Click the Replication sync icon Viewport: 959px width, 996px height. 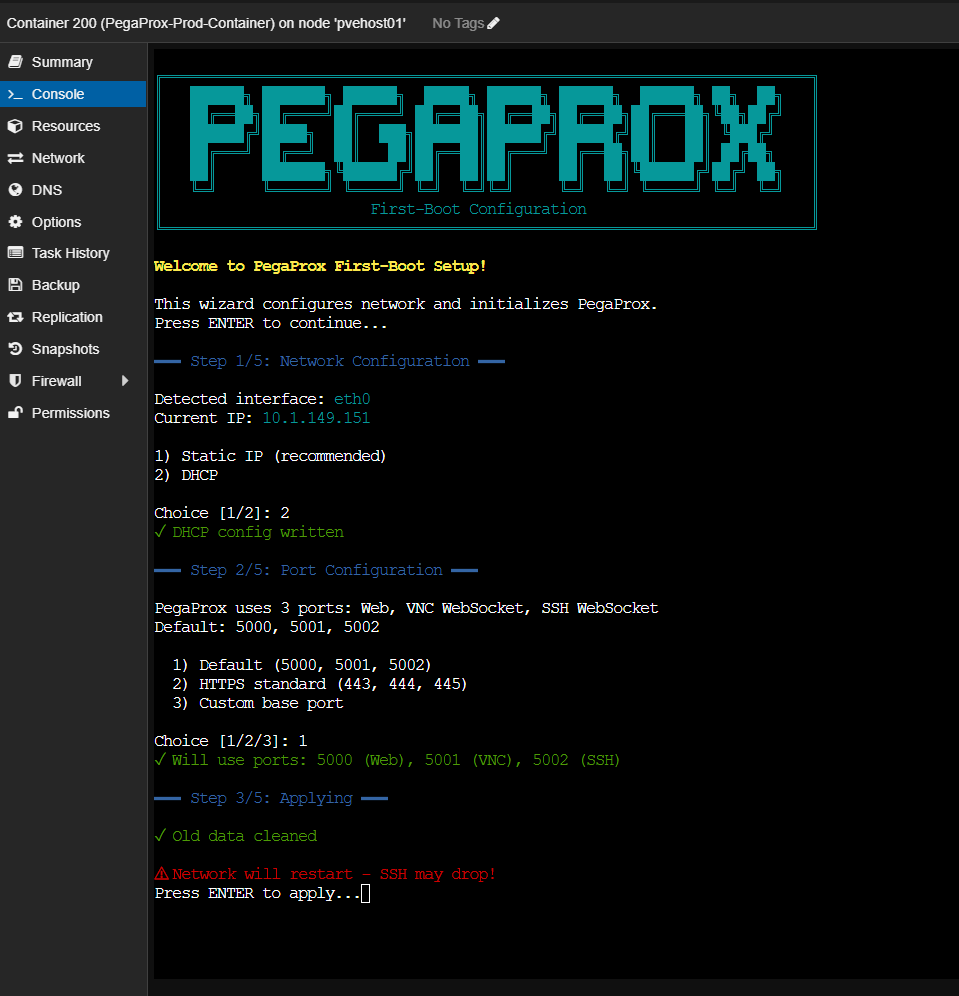pos(15,317)
